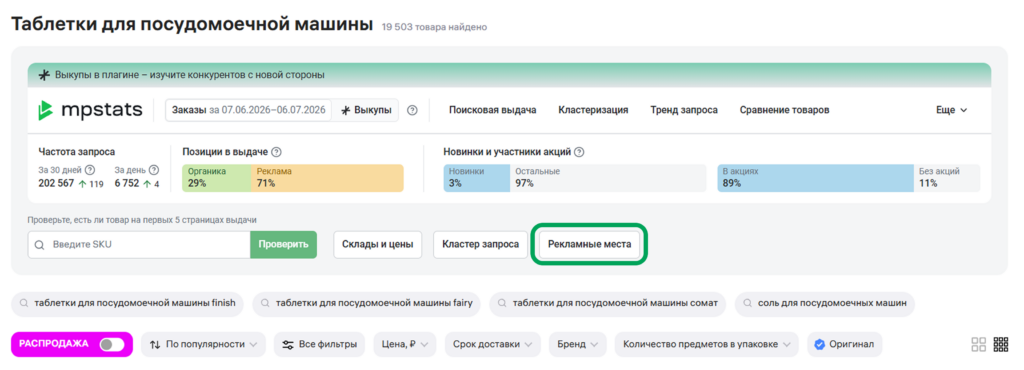
Task: Click the Без акций 11% bar segment
Action: [x=947, y=177]
